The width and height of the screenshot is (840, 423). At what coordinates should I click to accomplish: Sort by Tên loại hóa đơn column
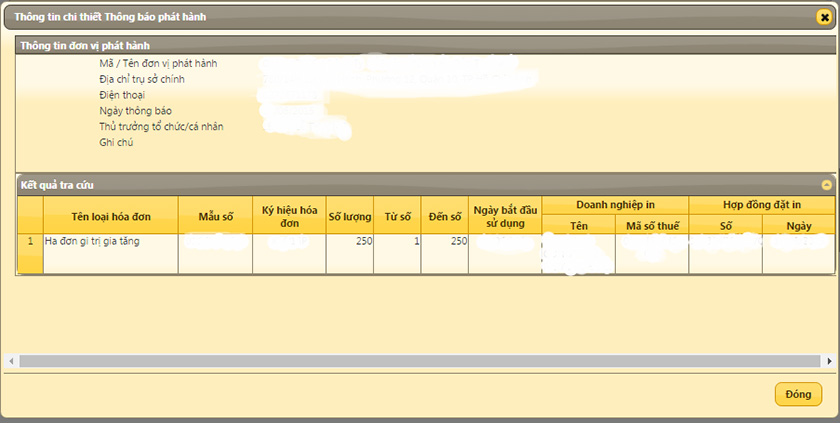[111, 216]
